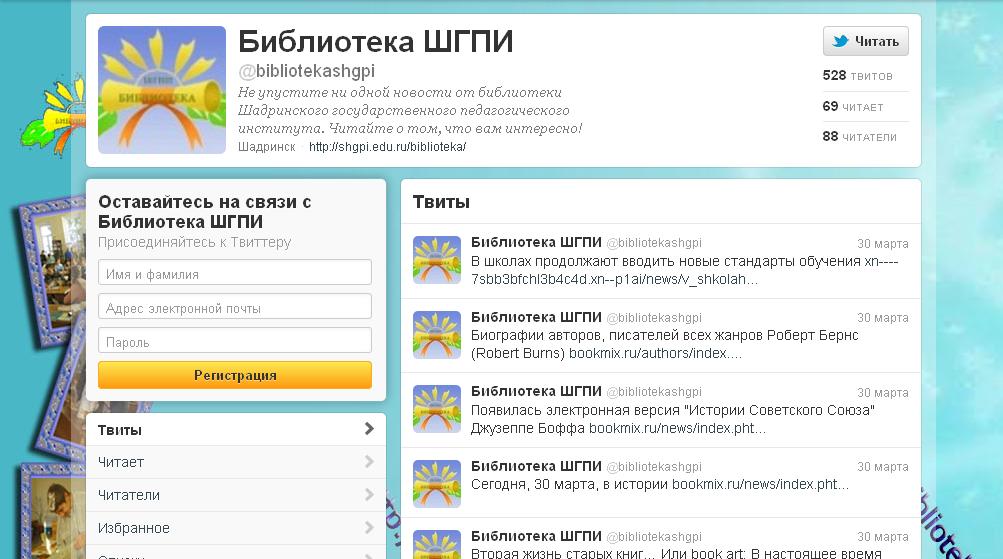Click author name on the новые стандарты tweet

click(536, 242)
